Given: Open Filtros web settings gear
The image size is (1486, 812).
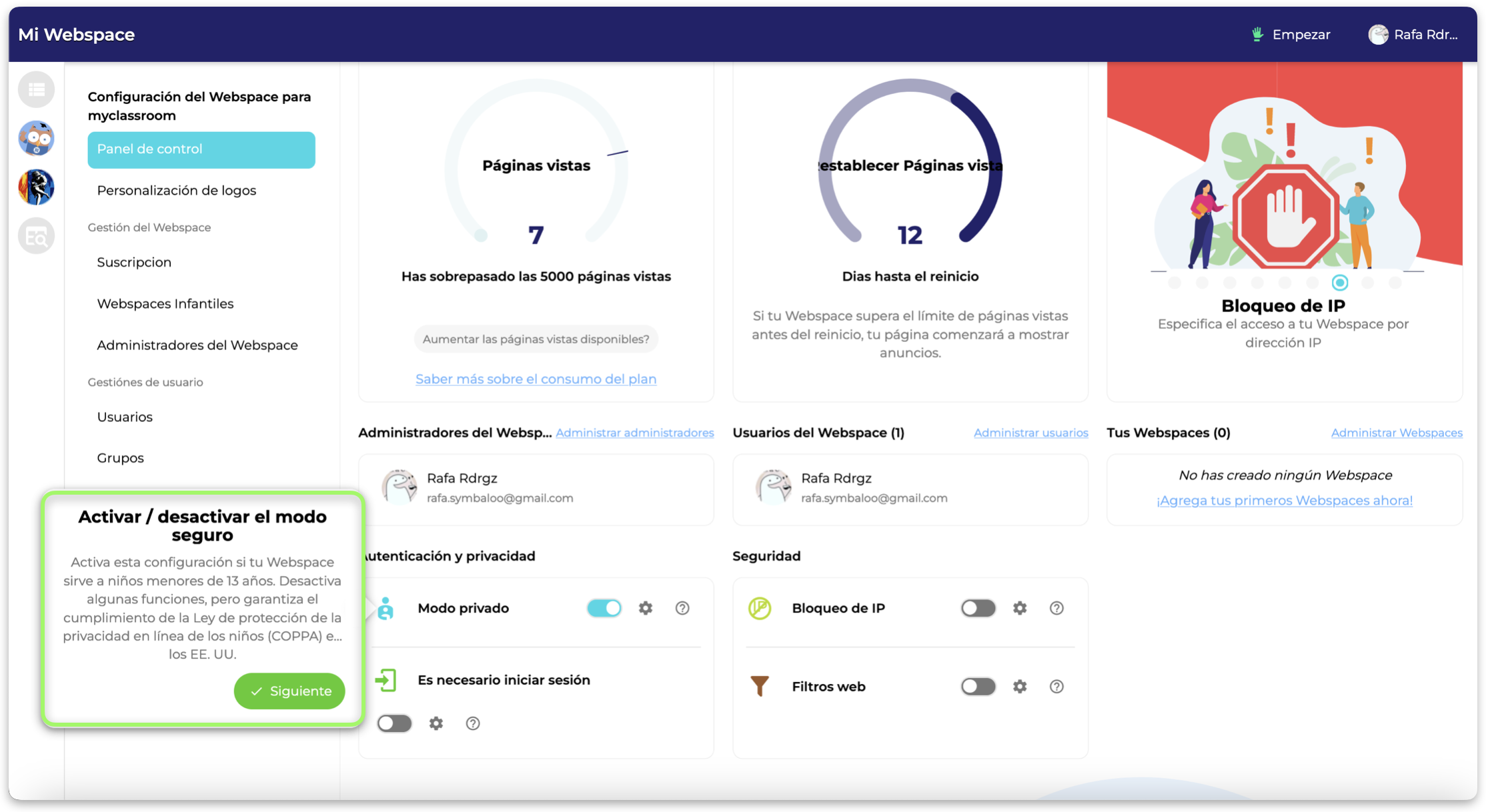Looking at the screenshot, I should 1020,687.
